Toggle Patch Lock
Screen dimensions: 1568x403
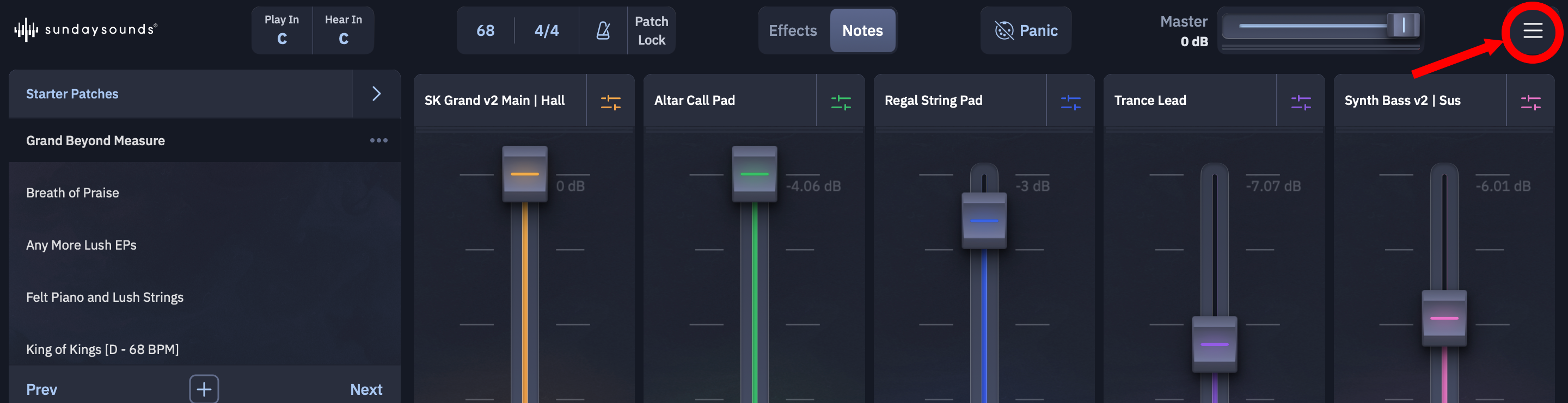tap(651, 30)
